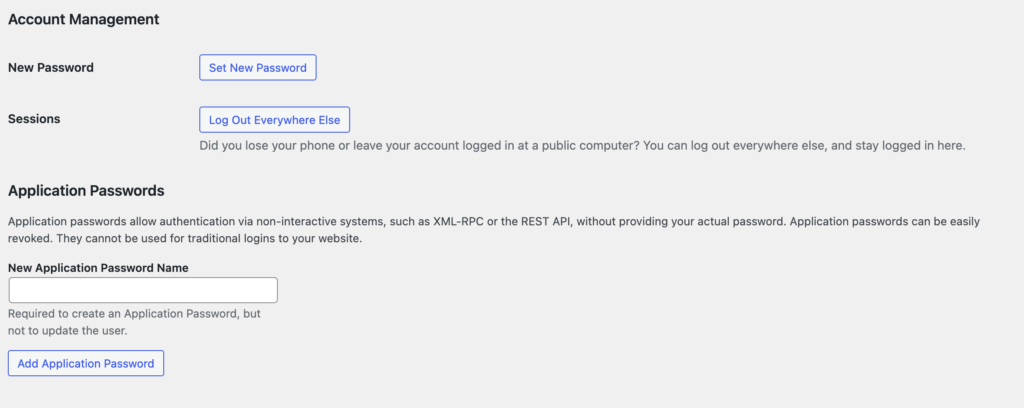Image resolution: width=1024 pixels, height=408 pixels.
Task: Click the New Application Password Name label
Action: 98,268
